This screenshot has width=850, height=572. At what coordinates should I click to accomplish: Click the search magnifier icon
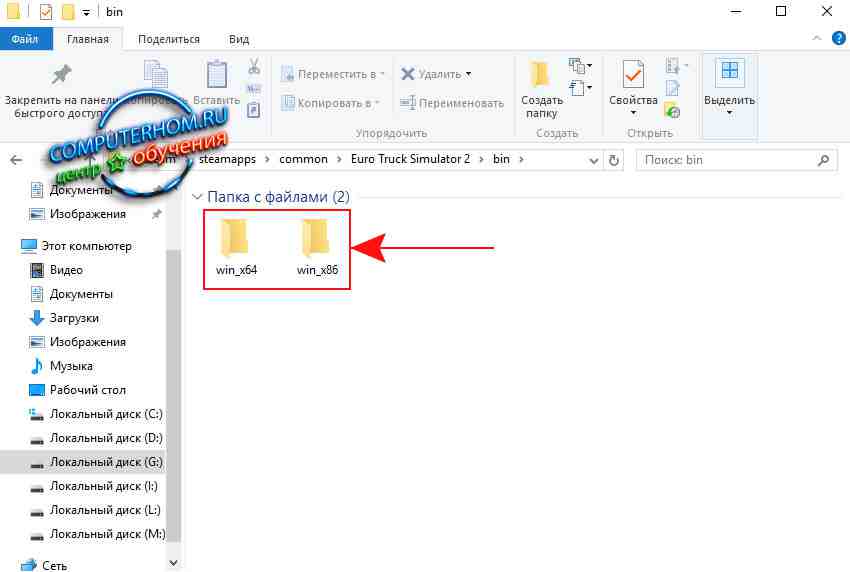pos(823,159)
